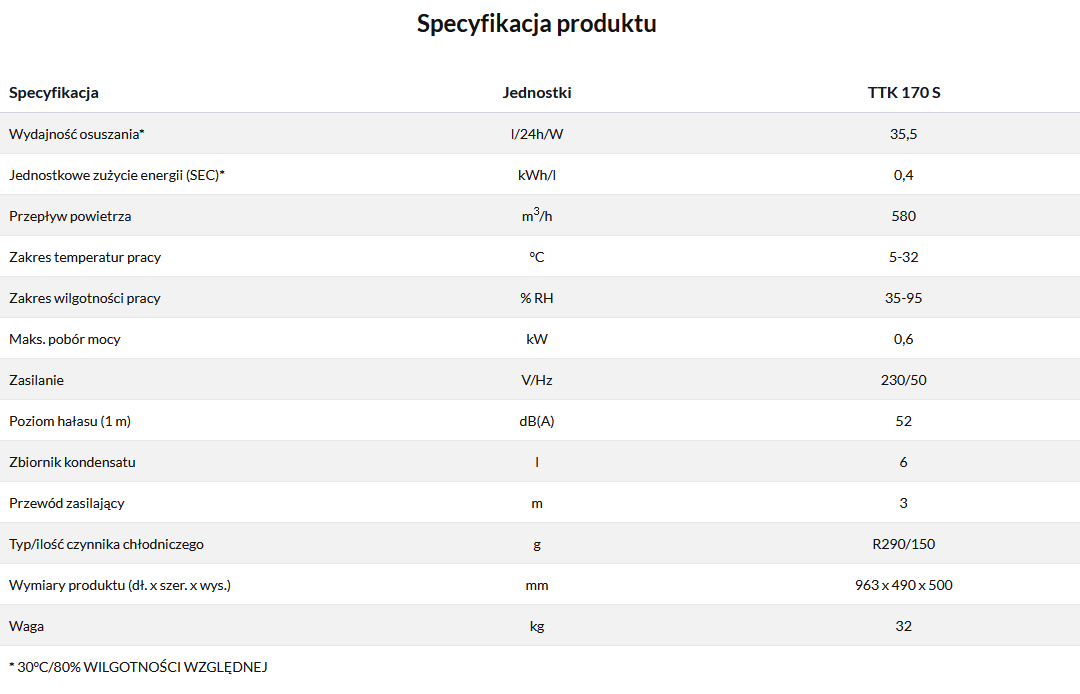Click the 580 airflow value
Viewport: 1080px width, 694px height.
tap(904, 216)
